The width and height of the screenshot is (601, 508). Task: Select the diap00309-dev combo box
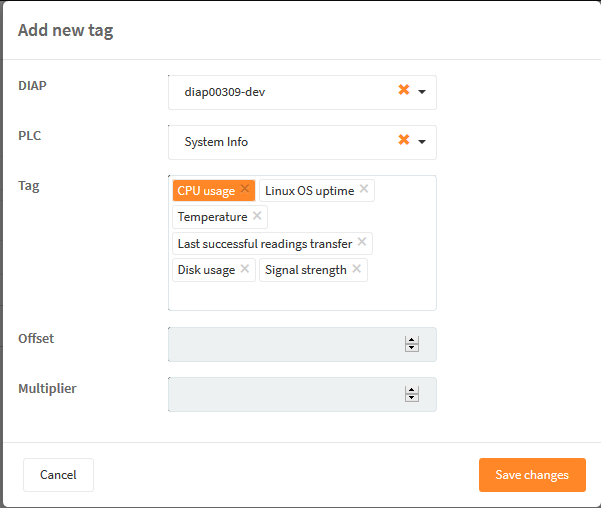[302, 92]
